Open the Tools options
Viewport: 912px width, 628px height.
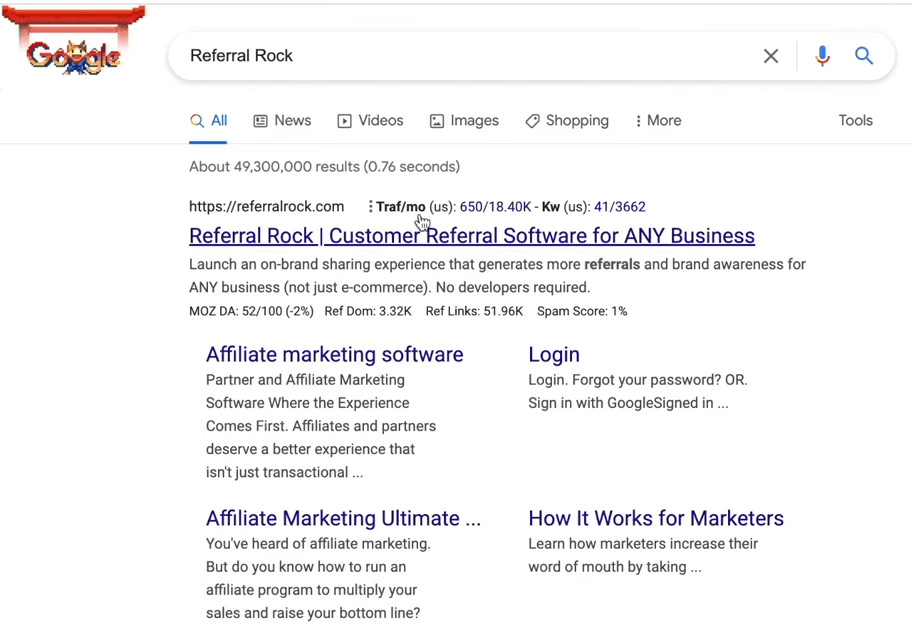tap(855, 121)
